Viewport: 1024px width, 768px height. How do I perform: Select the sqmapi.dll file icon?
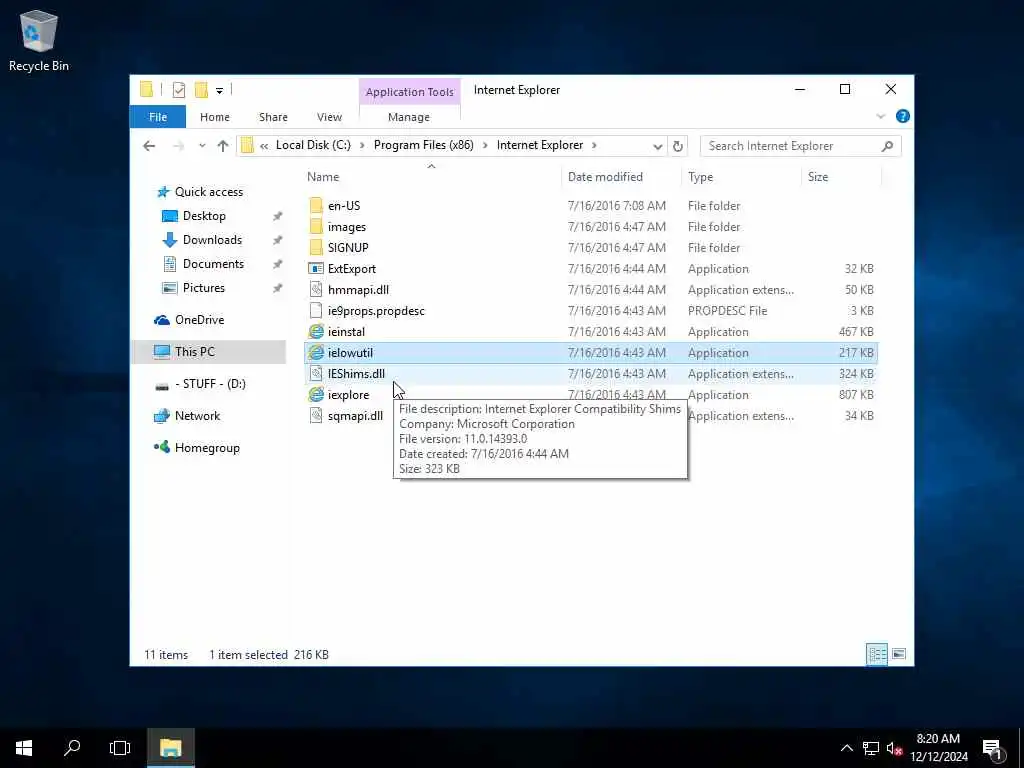(316, 415)
